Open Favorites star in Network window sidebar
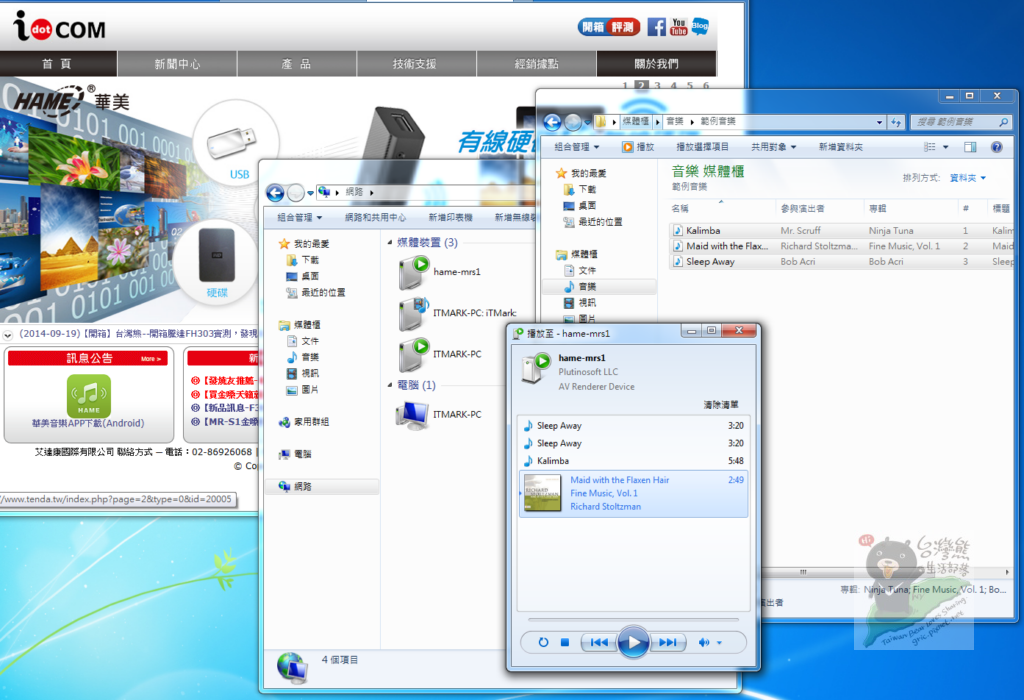This screenshot has width=1024, height=700. click(304, 244)
